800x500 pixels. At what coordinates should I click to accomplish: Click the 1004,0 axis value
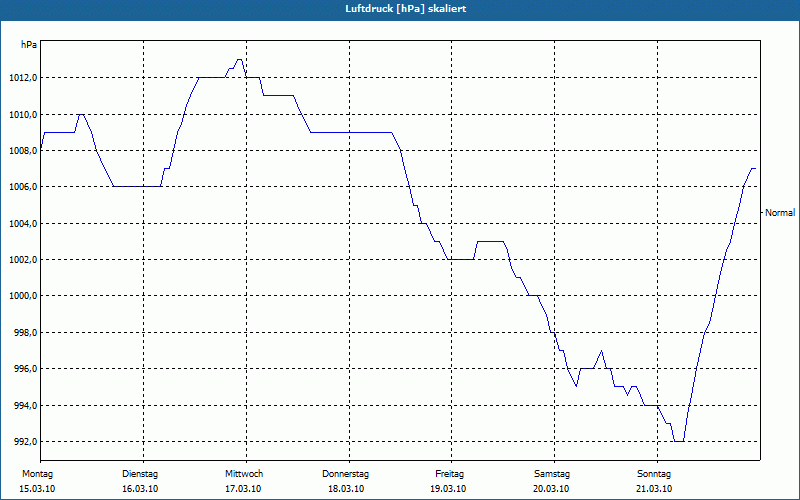[x=24, y=223]
